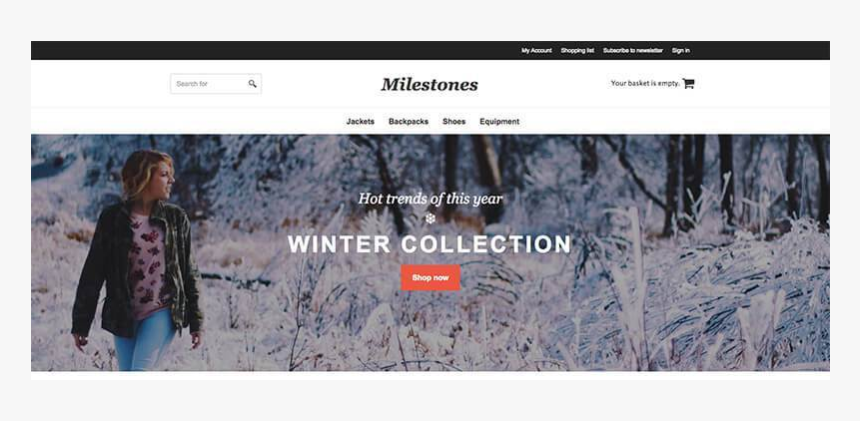Click the snowflake icon on the banner
860x421 pixels.
point(431,219)
